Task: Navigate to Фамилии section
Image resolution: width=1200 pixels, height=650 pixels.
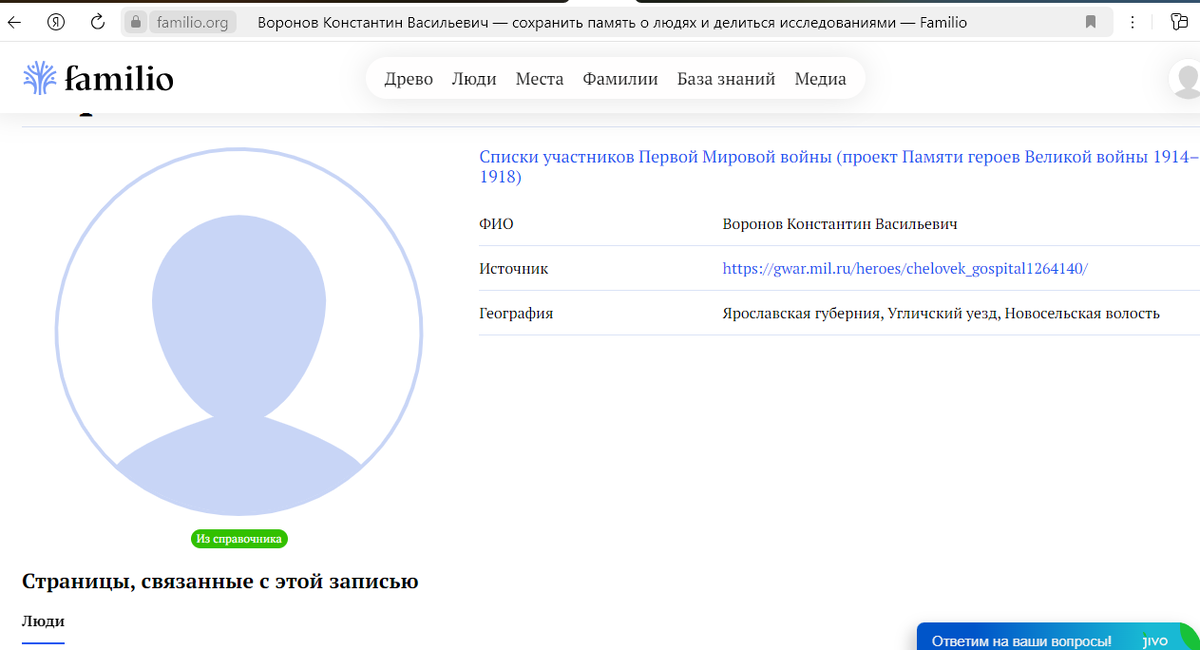Action: [620, 79]
